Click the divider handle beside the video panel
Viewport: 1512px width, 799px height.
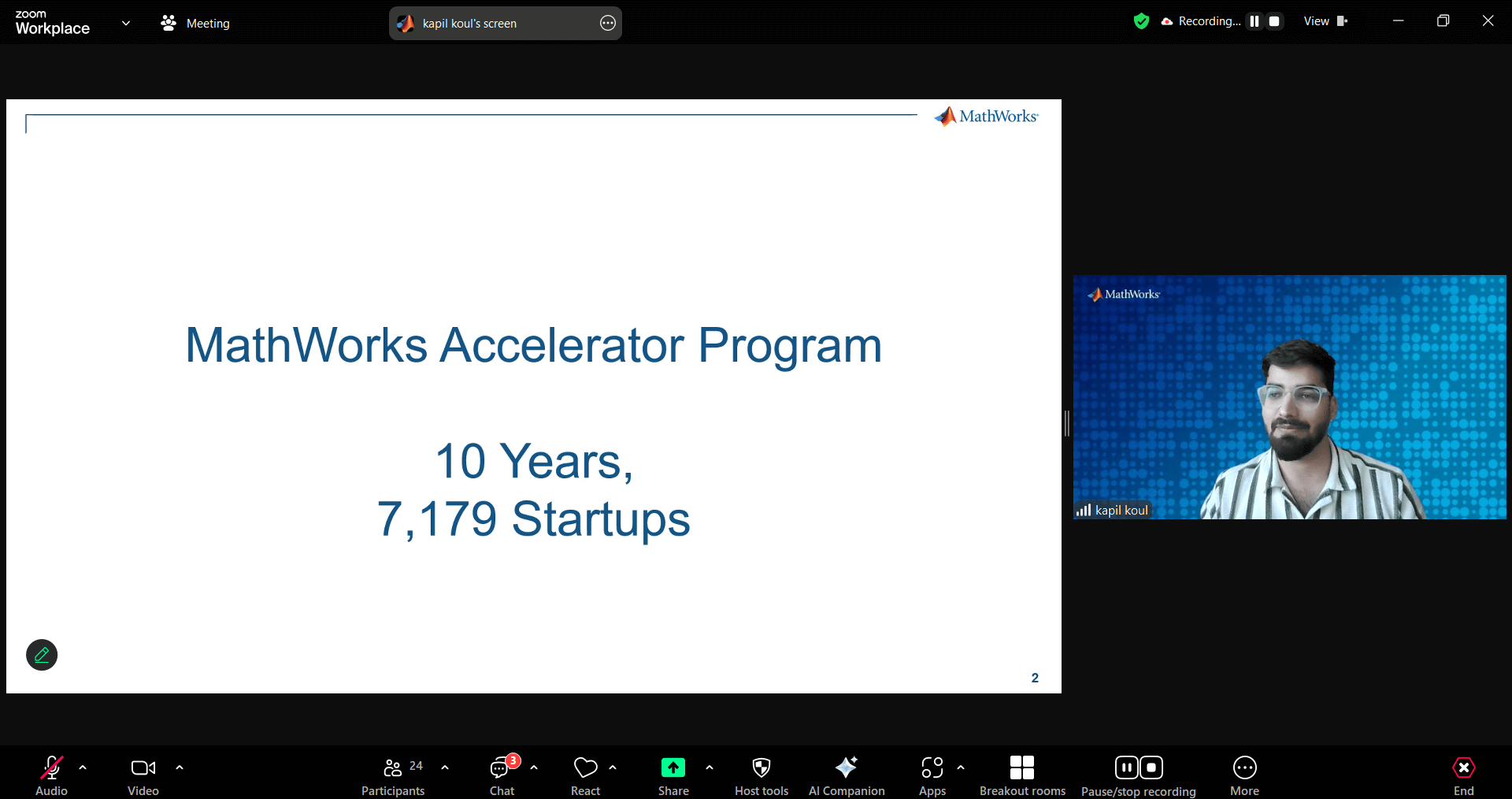1067,423
